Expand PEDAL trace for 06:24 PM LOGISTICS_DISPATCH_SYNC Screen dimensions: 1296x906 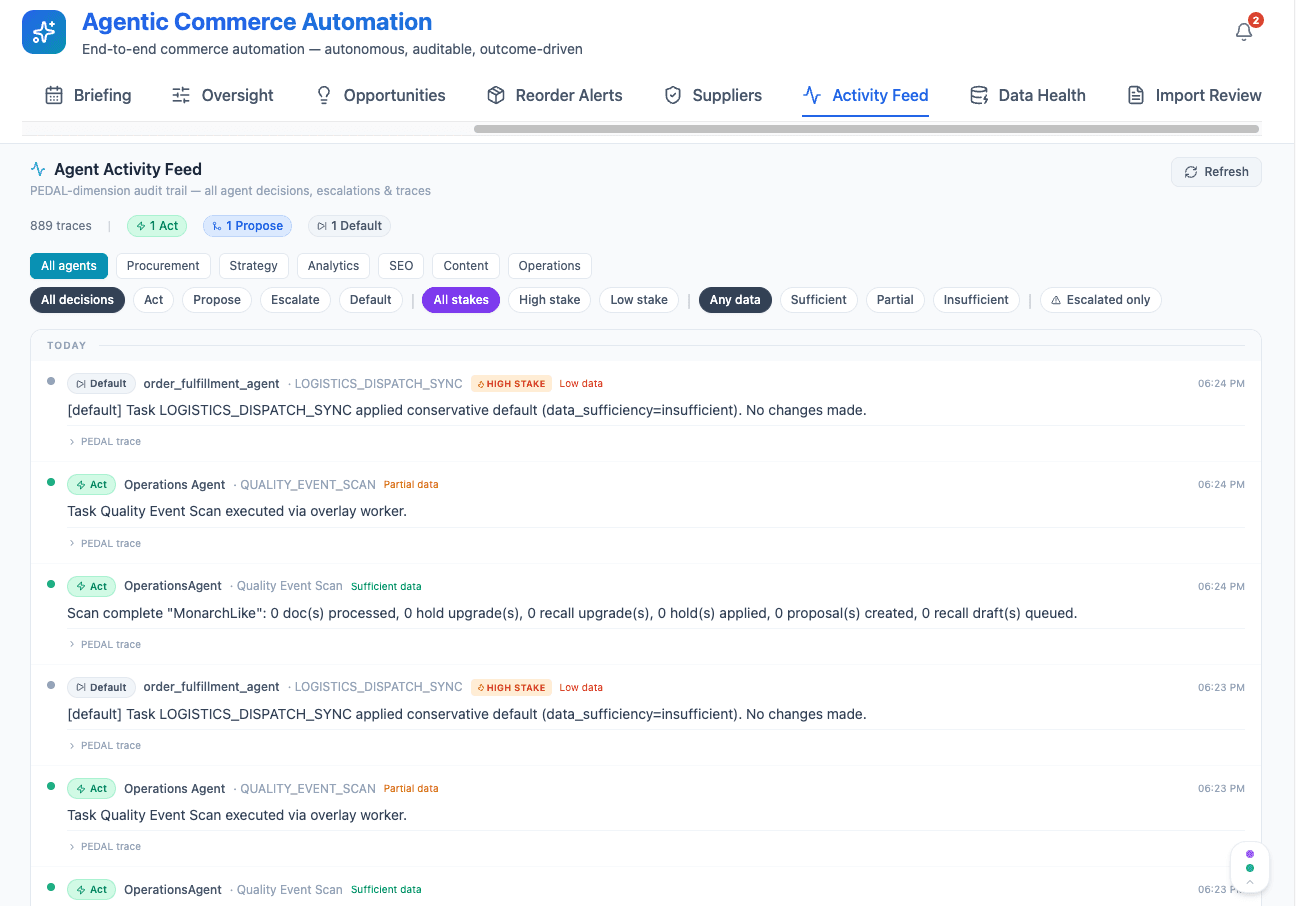pyautogui.click(x=105, y=442)
